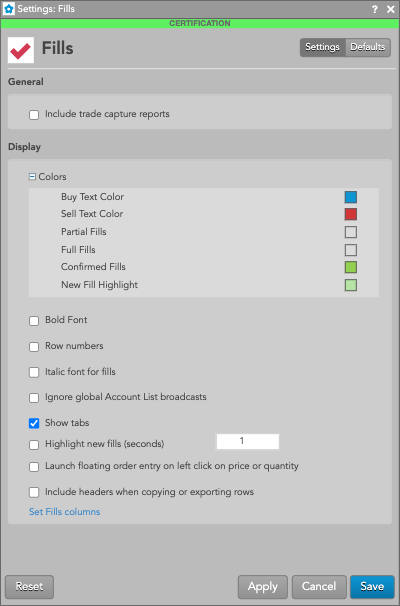Pick the Full Fills color swatch
The width and height of the screenshot is (400, 606).
tap(351, 250)
